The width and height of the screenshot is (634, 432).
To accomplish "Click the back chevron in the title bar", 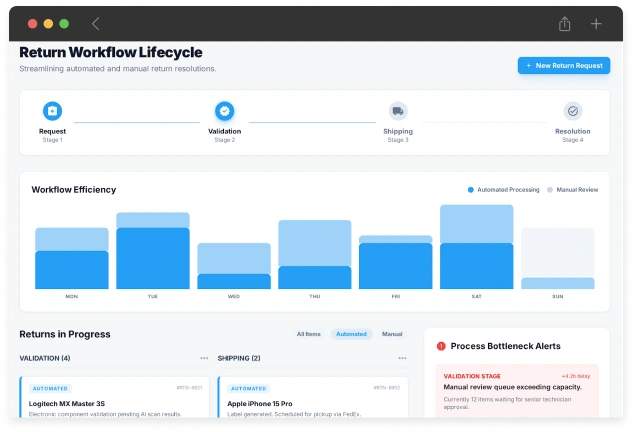I will 95,23.
